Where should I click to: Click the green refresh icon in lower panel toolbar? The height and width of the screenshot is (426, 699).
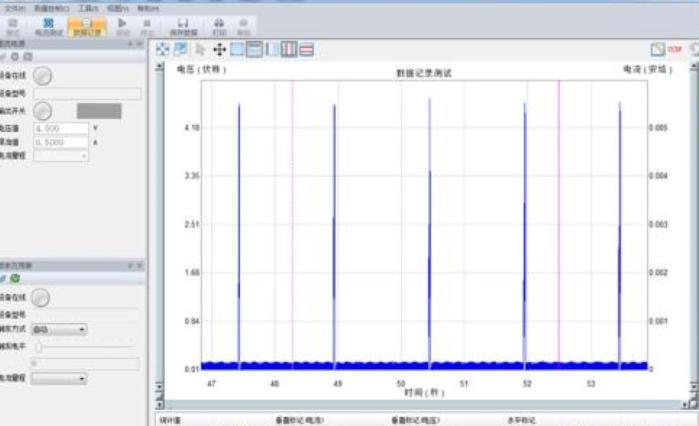point(15,279)
